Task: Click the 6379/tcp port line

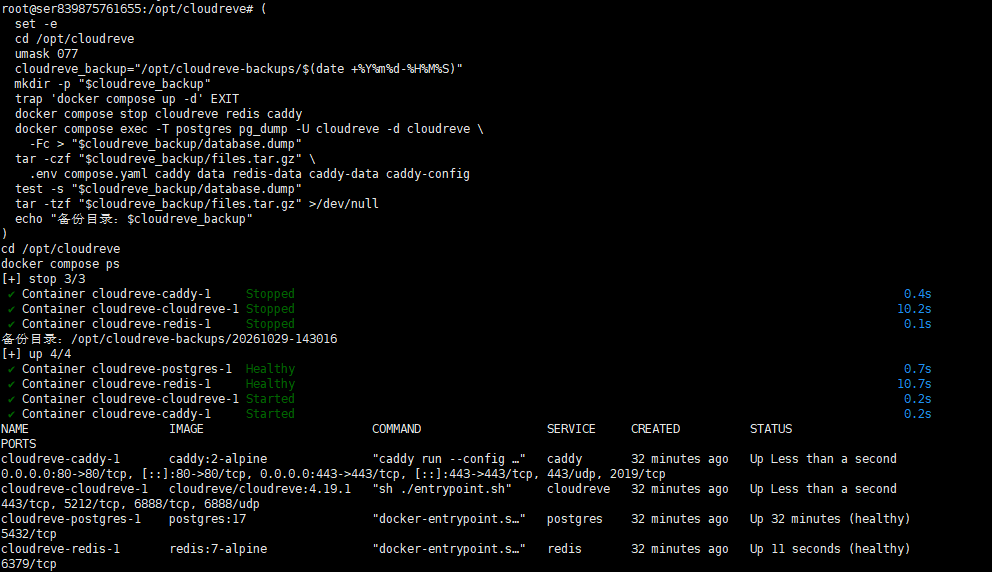Action: click(28, 564)
